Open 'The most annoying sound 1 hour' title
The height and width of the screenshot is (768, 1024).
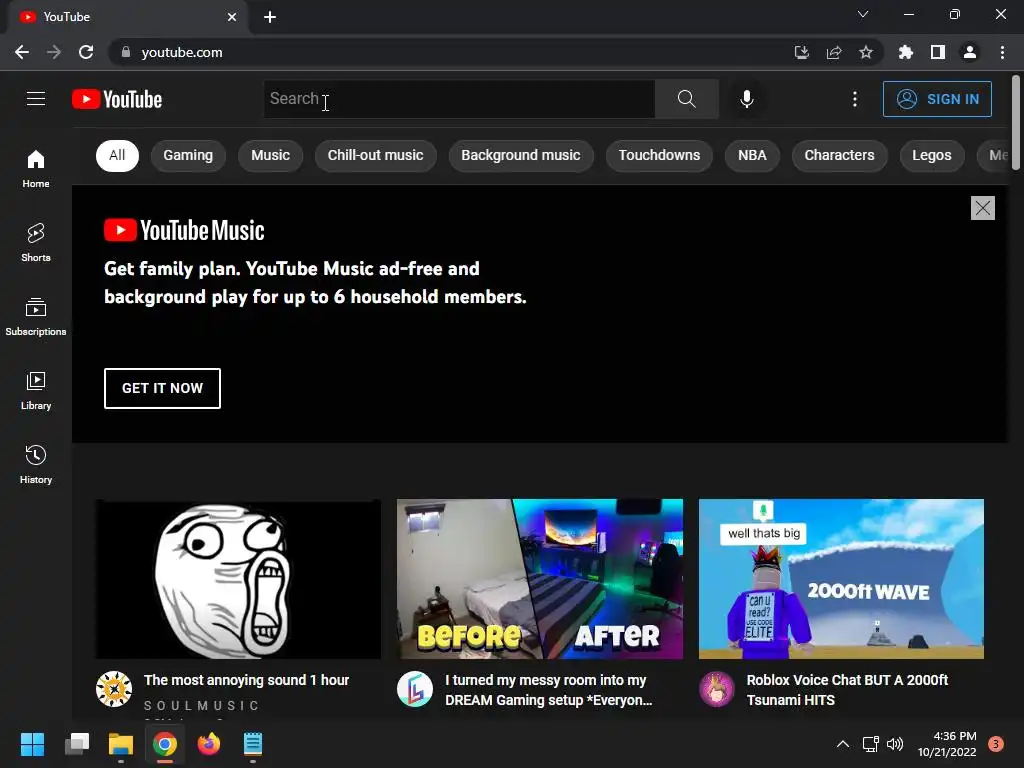coord(246,680)
